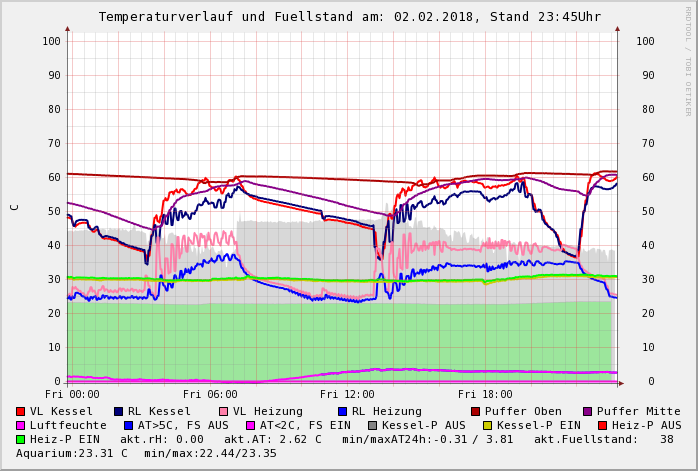Click the purple Puffer Mitte swatch
The width and height of the screenshot is (698, 471).
[588, 411]
